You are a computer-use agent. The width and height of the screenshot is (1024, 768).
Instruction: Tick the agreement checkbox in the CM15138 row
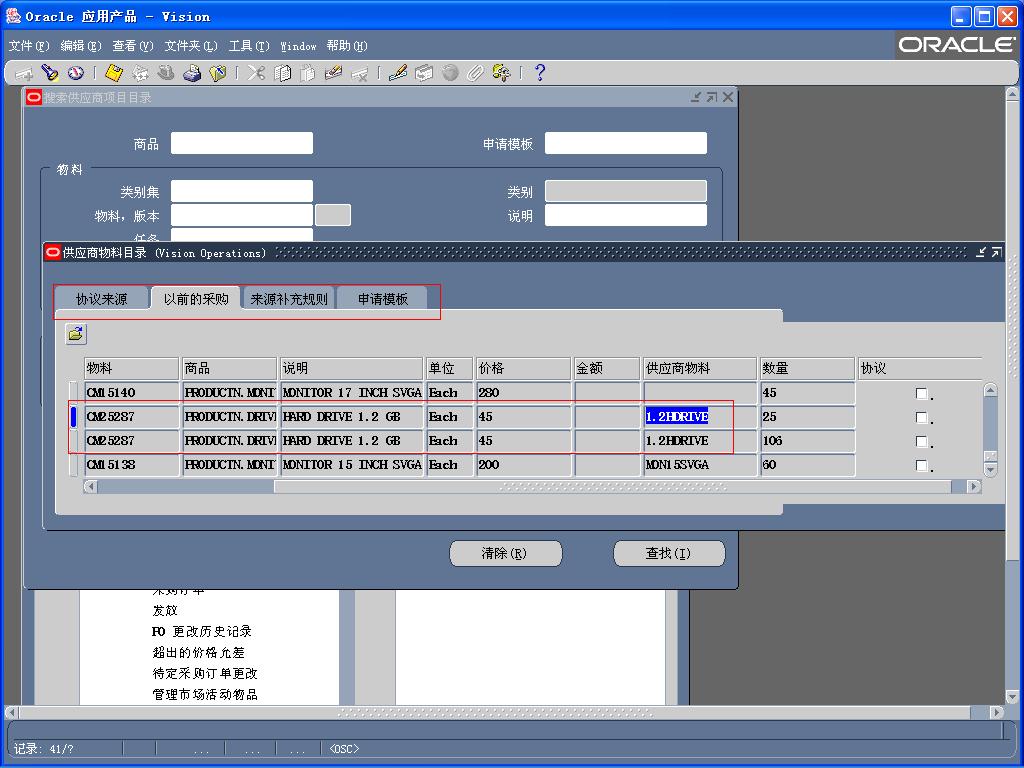coord(921,466)
